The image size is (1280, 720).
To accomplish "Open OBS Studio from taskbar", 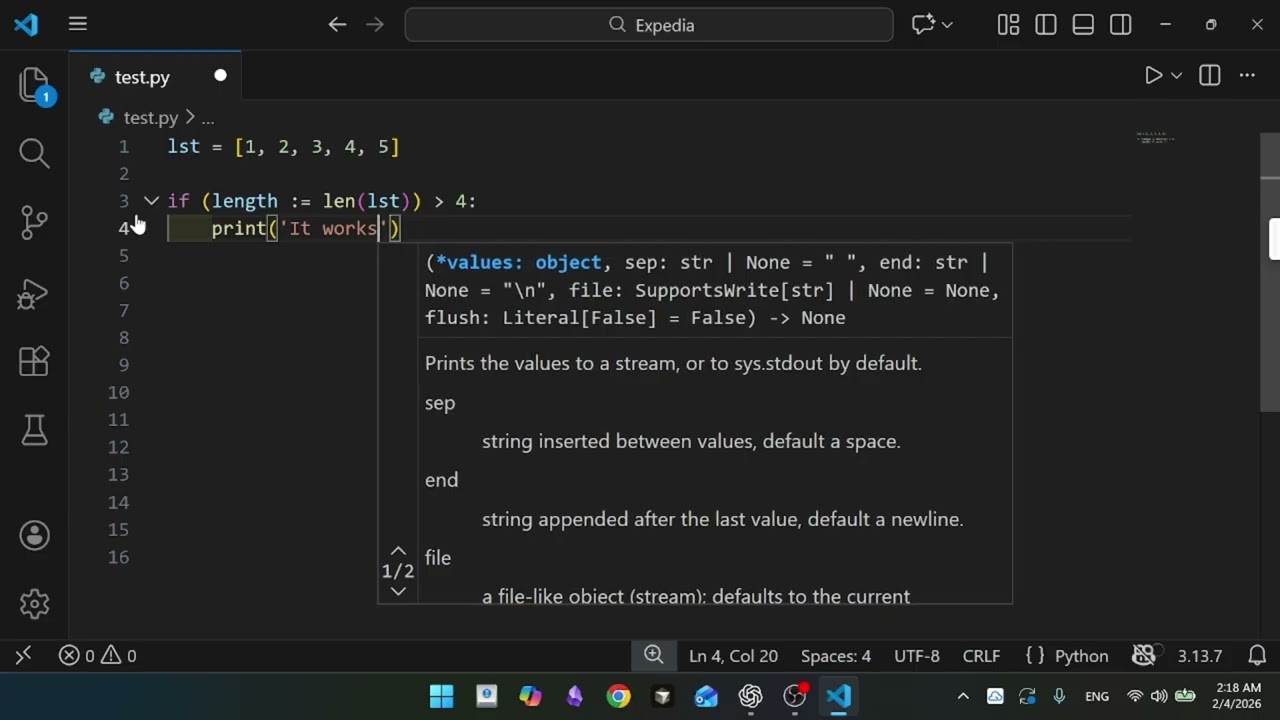I will pyautogui.click(x=795, y=696).
